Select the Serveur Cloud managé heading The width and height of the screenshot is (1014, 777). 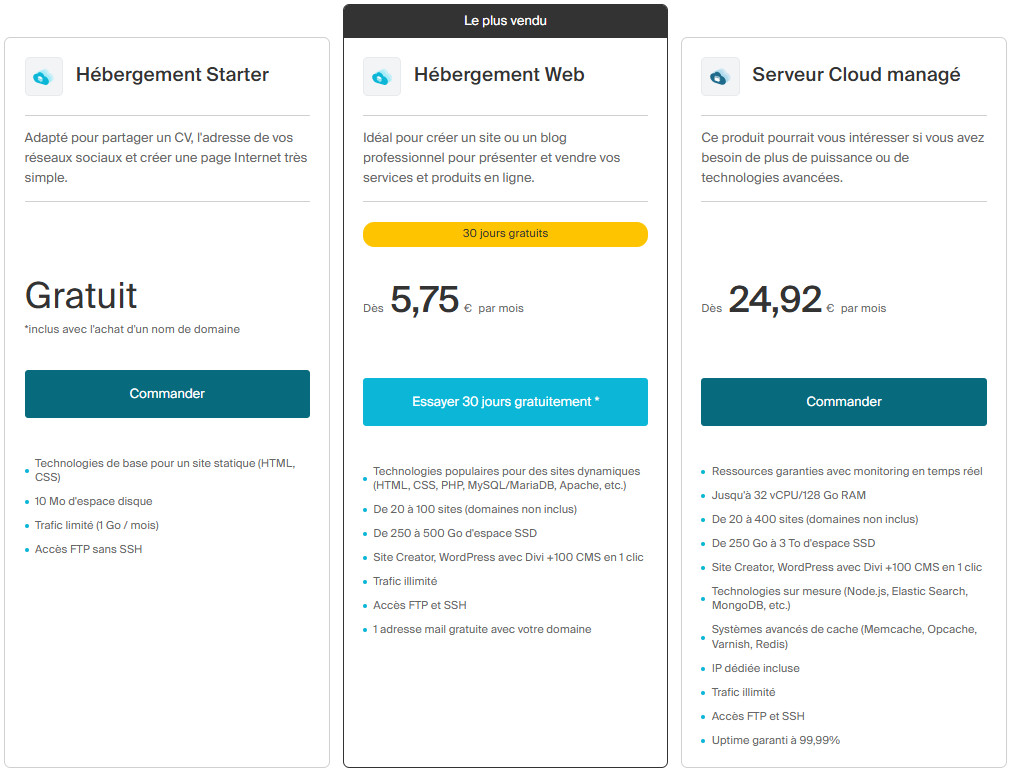tap(856, 75)
